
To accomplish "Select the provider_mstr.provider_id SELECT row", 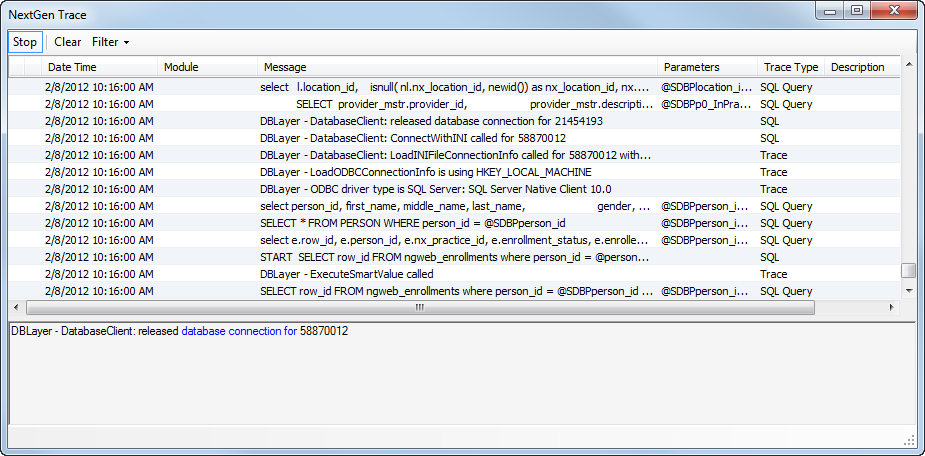I will click(455, 104).
